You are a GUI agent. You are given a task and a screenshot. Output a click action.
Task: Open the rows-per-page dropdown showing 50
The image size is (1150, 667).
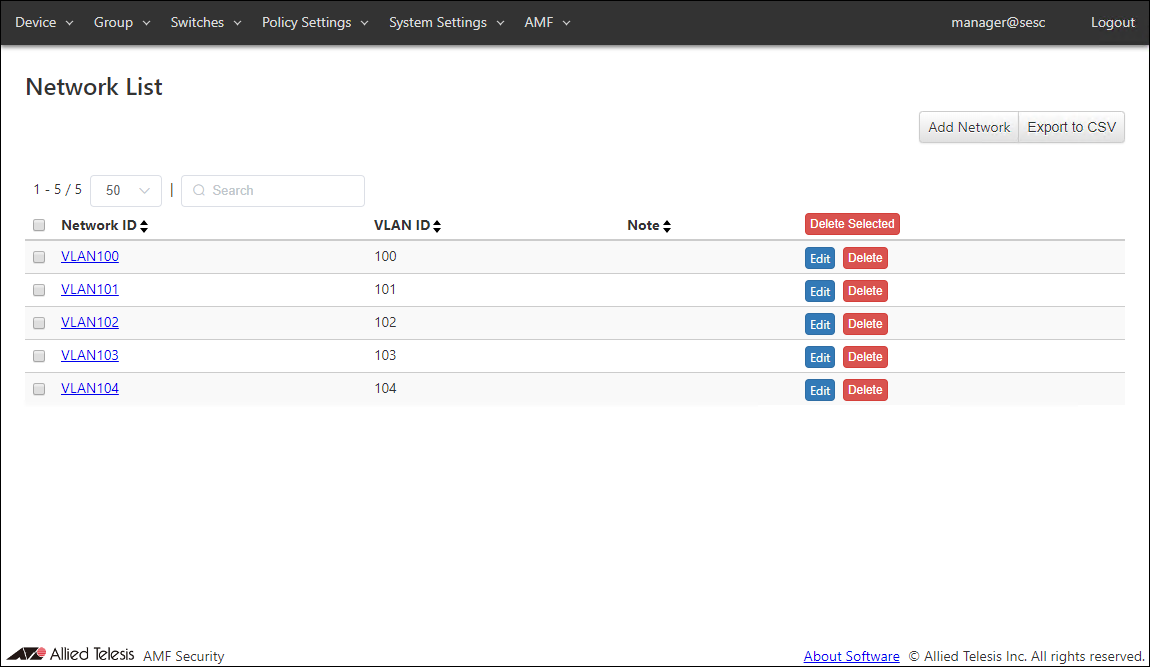(x=126, y=191)
